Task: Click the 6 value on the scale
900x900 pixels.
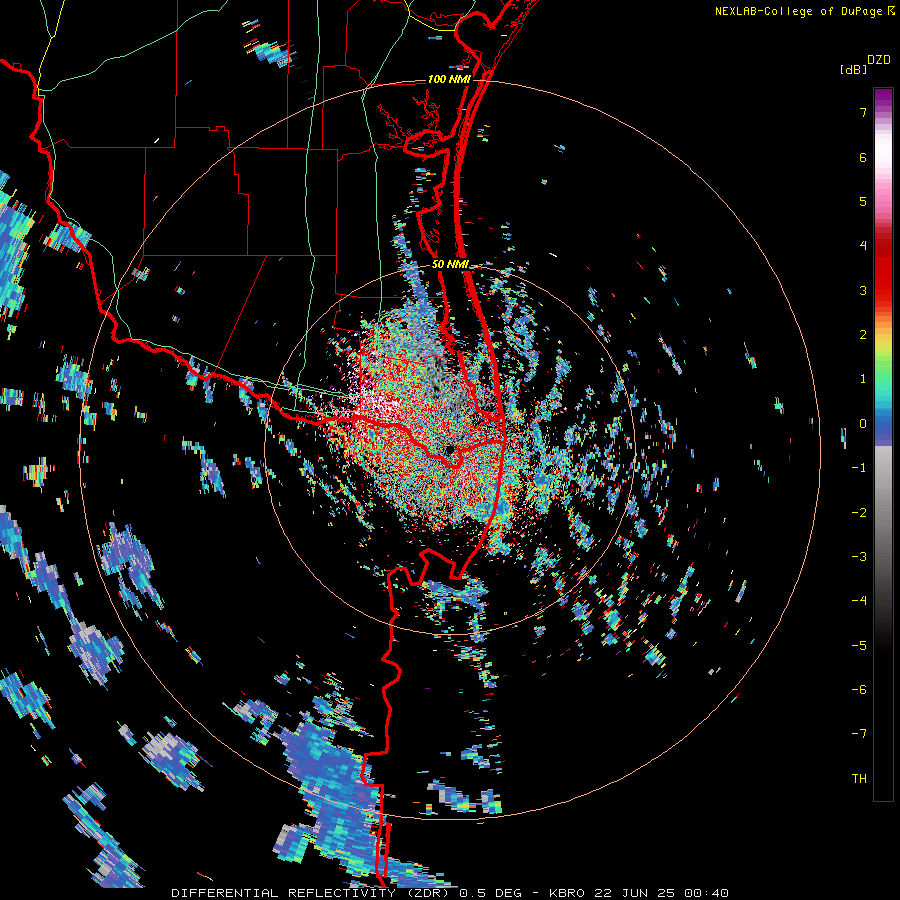Action: [x=863, y=157]
